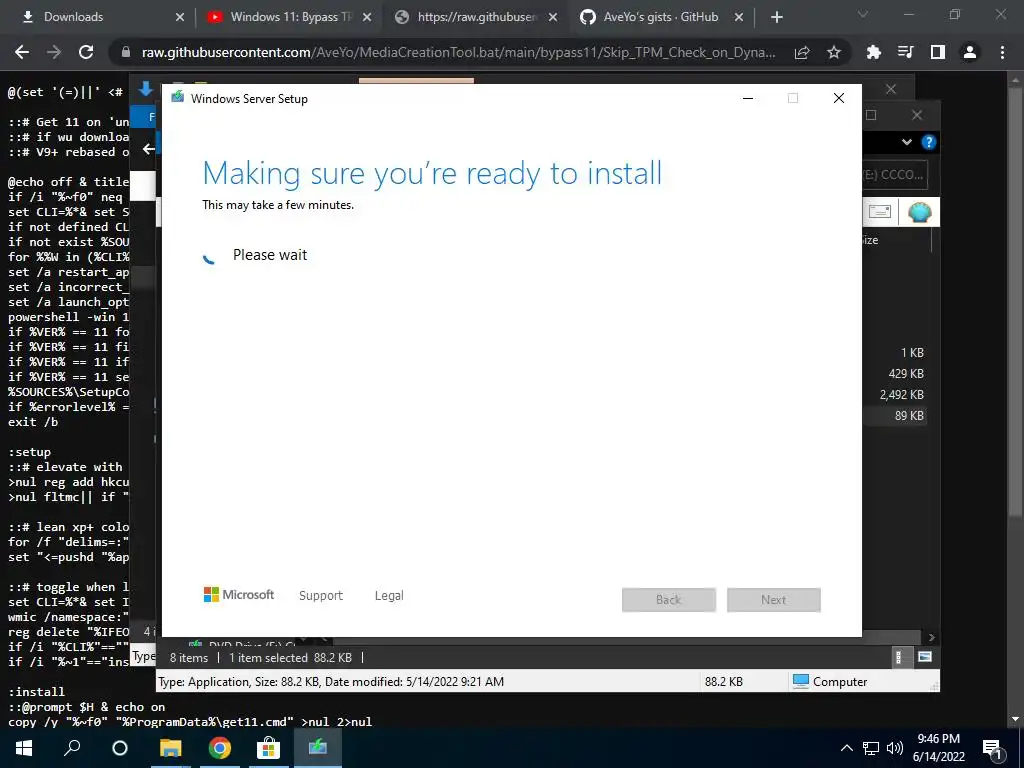Viewport: 1024px width, 768px height.
Task: Switch to the Windows 11: Bypass YouTube tab
Action: (x=287, y=17)
